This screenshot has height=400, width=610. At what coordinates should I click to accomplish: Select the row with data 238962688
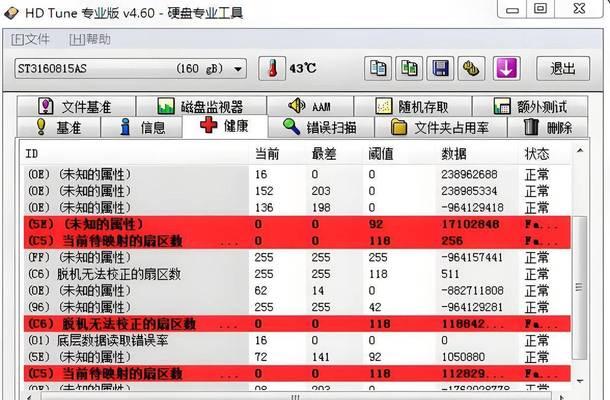point(297,174)
